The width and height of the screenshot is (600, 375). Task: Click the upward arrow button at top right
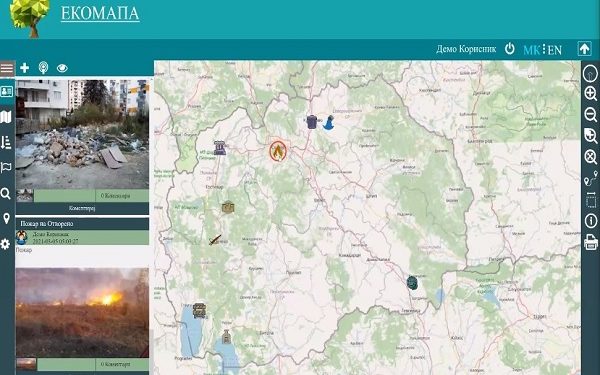[584, 49]
